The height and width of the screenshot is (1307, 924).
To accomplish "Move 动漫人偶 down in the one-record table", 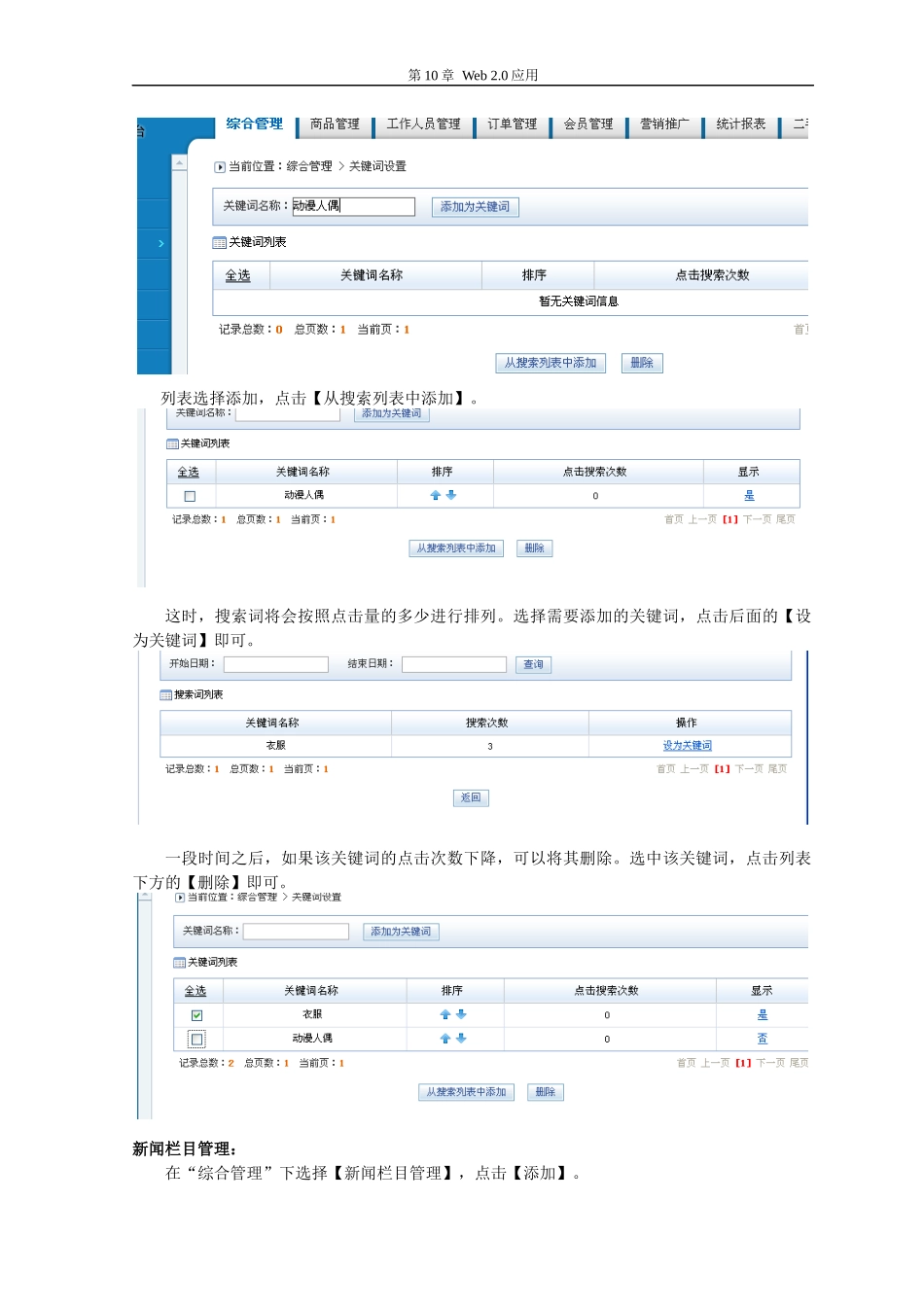I will [451, 495].
